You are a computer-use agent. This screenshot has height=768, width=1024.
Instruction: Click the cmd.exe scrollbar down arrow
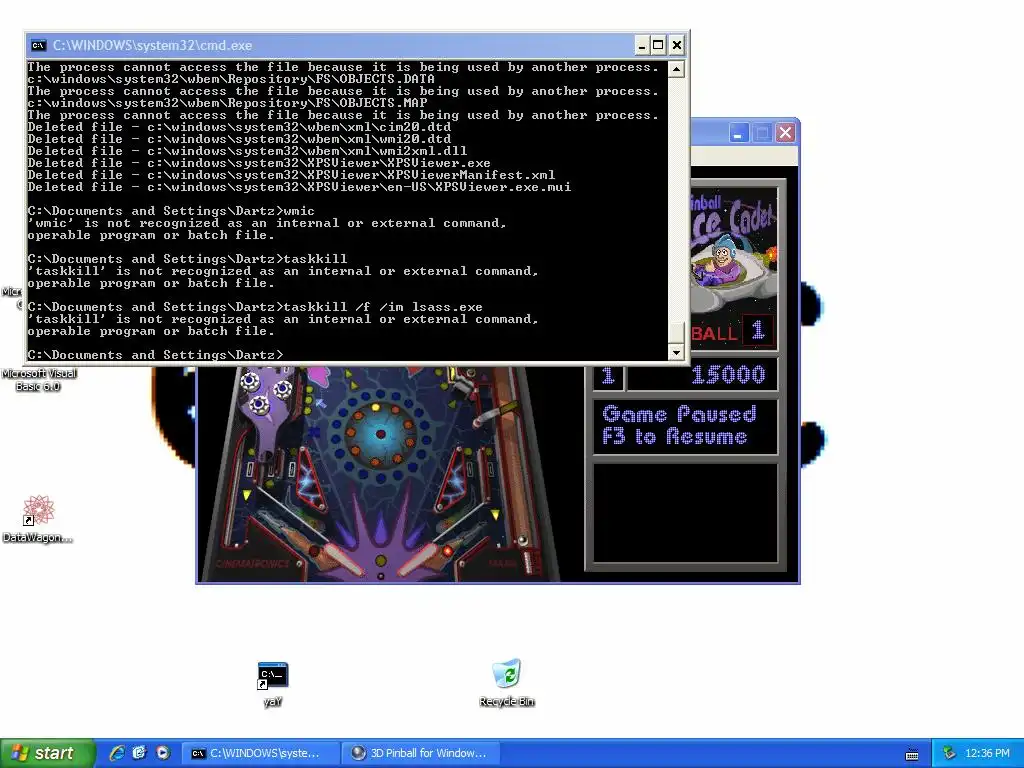click(x=677, y=352)
